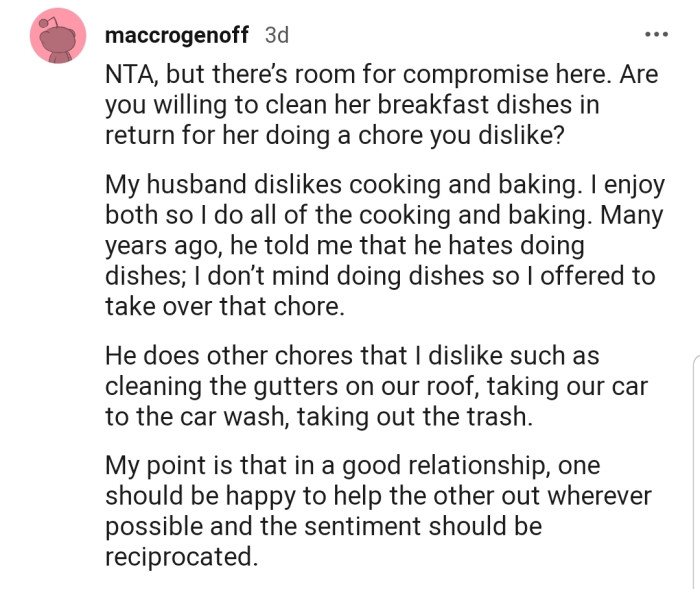
Task: Click the text "take over that chore."
Action: point(224,306)
